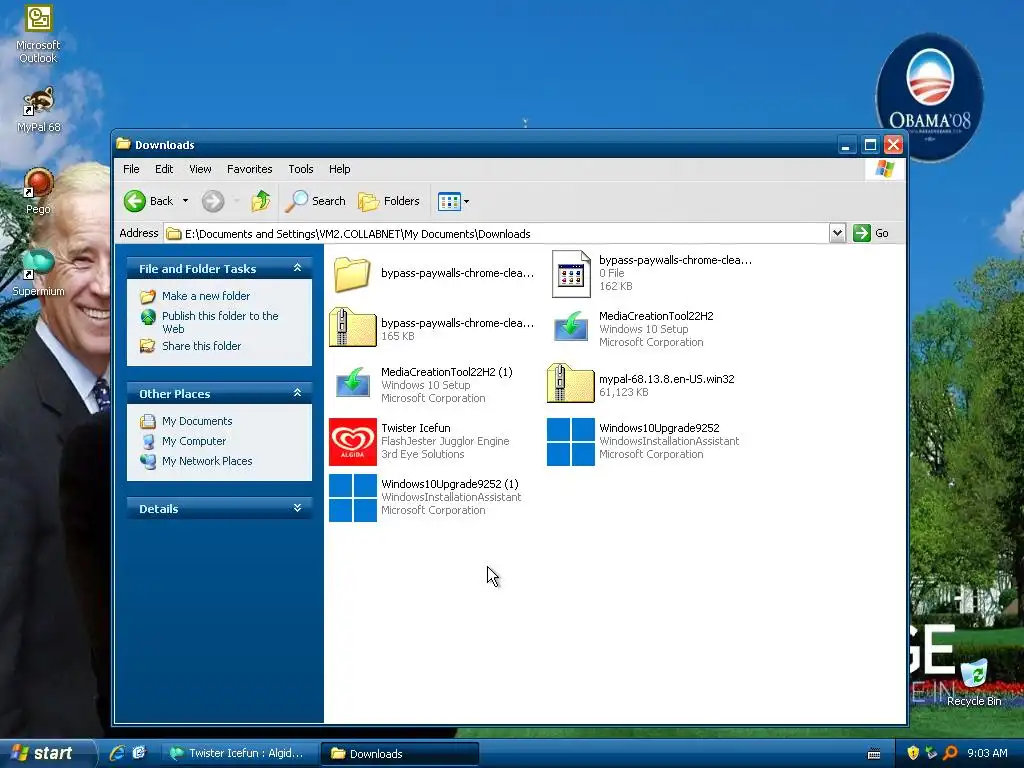Click the Downloads window title bar folder icon
This screenshot has width=1024, height=768.
123,144
